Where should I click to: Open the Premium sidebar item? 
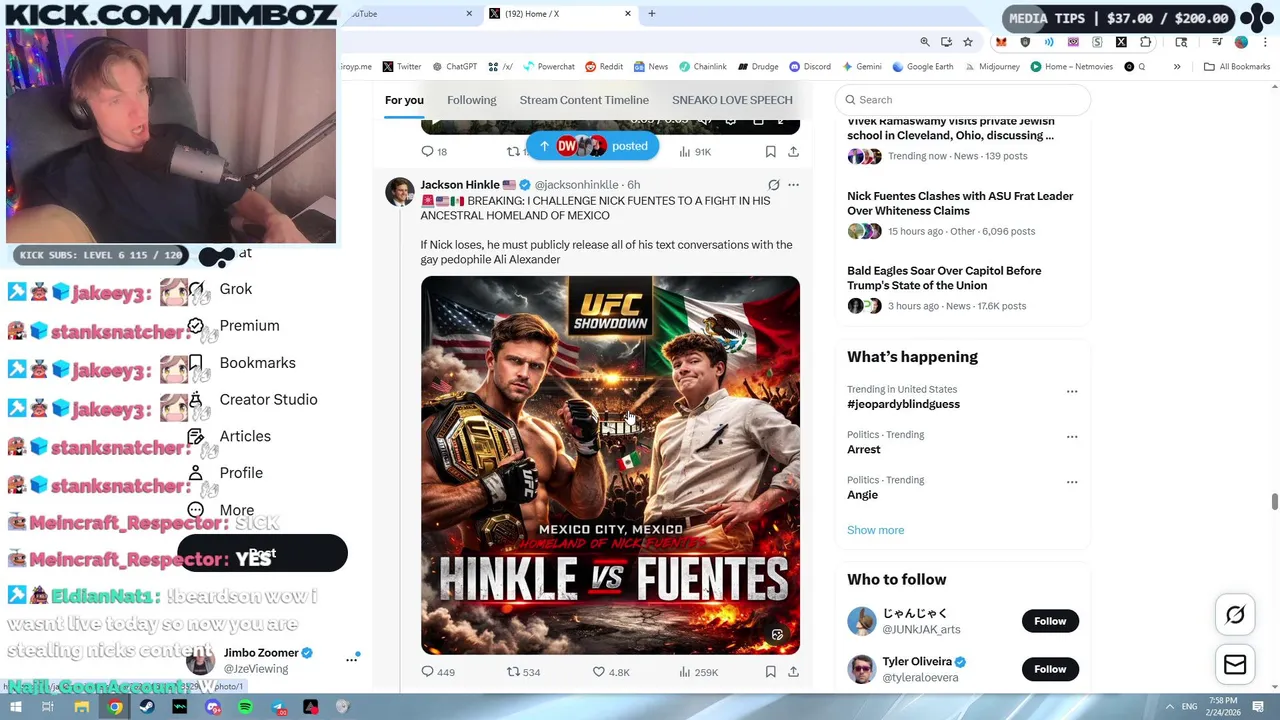tap(234, 326)
